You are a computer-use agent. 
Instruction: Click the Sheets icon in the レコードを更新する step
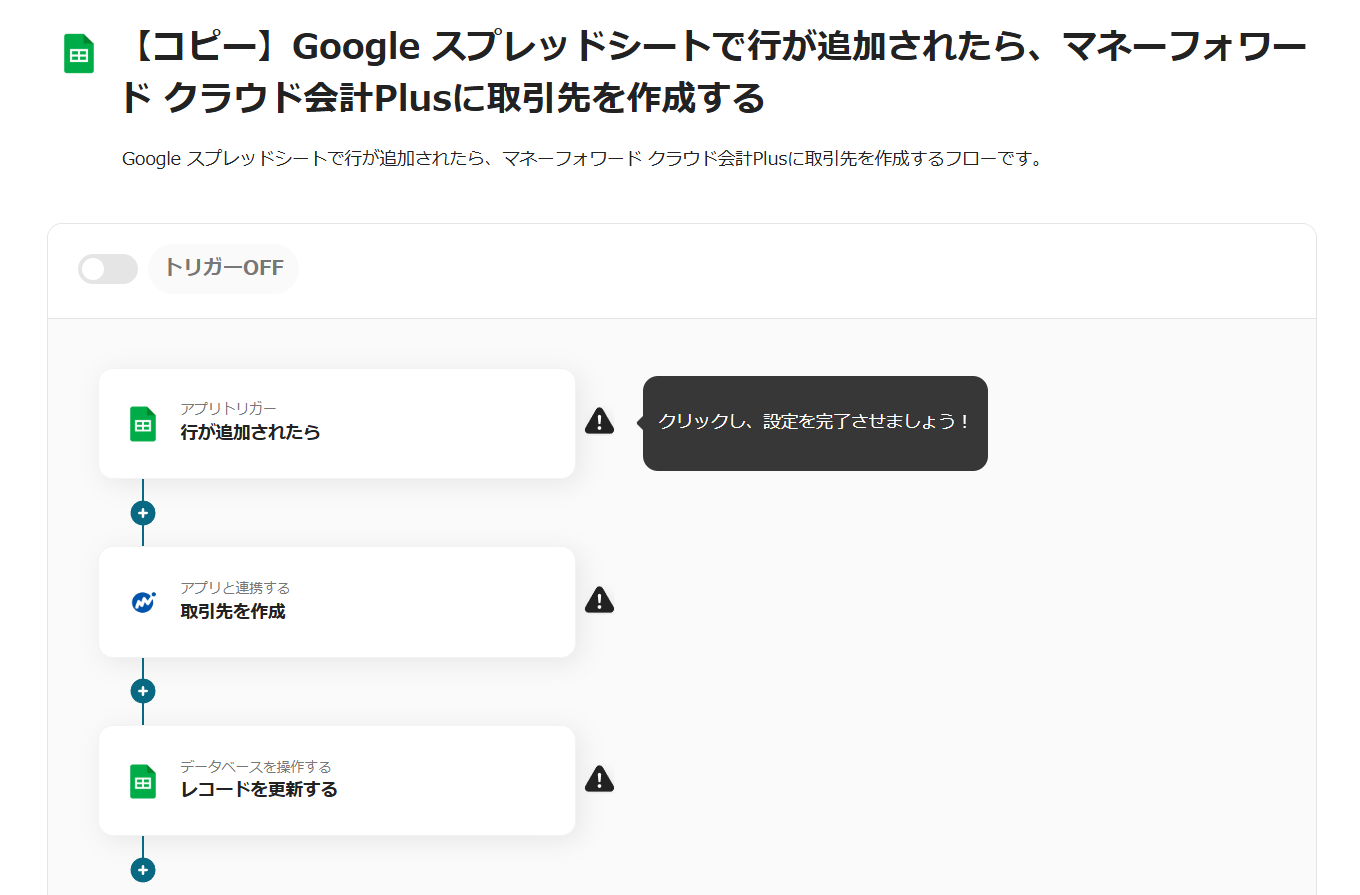(143, 781)
